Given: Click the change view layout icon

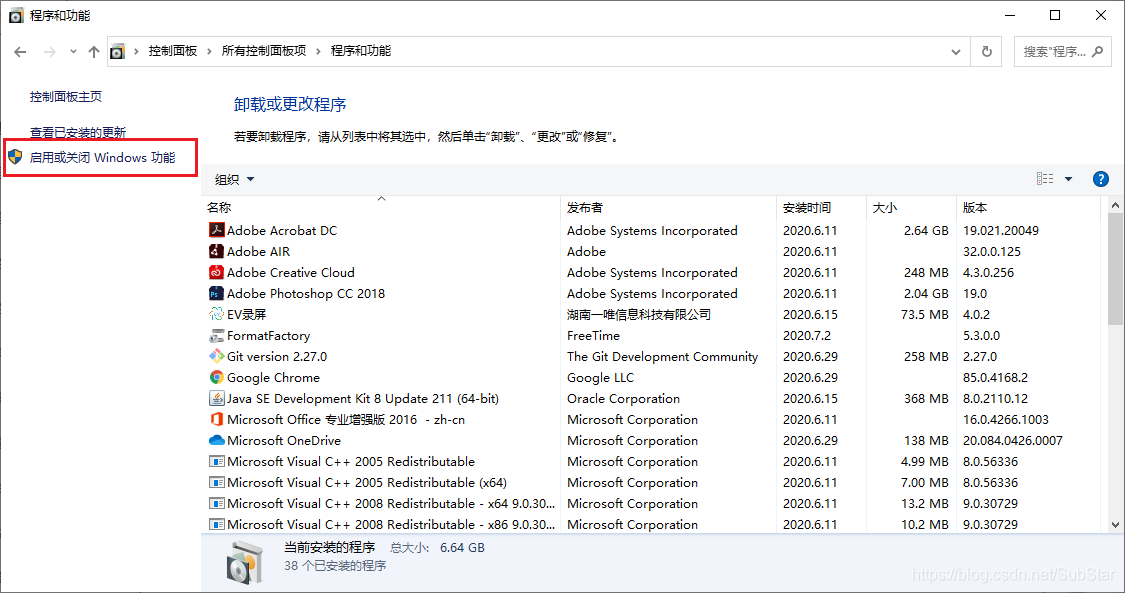Looking at the screenshot, I should (x=1045, y=179).
